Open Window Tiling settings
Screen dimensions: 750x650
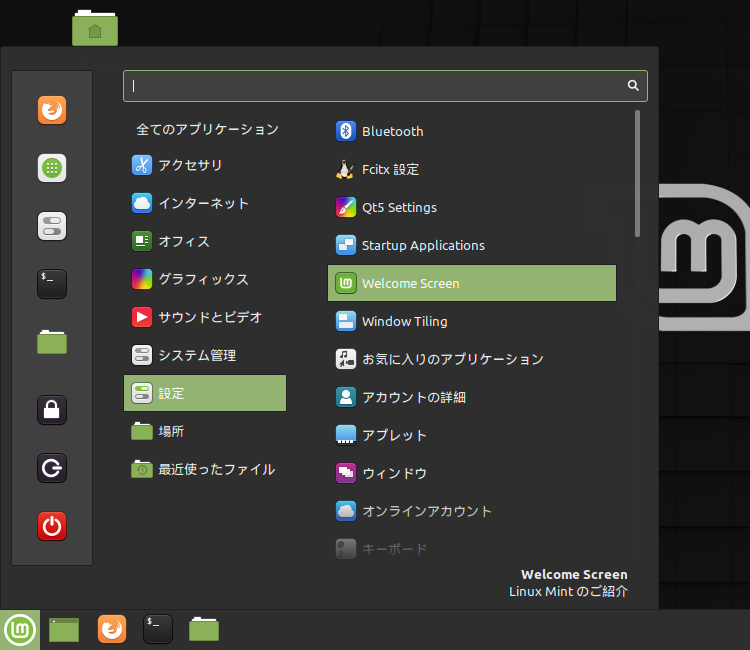pyautogui.click(x=472, y=321)
